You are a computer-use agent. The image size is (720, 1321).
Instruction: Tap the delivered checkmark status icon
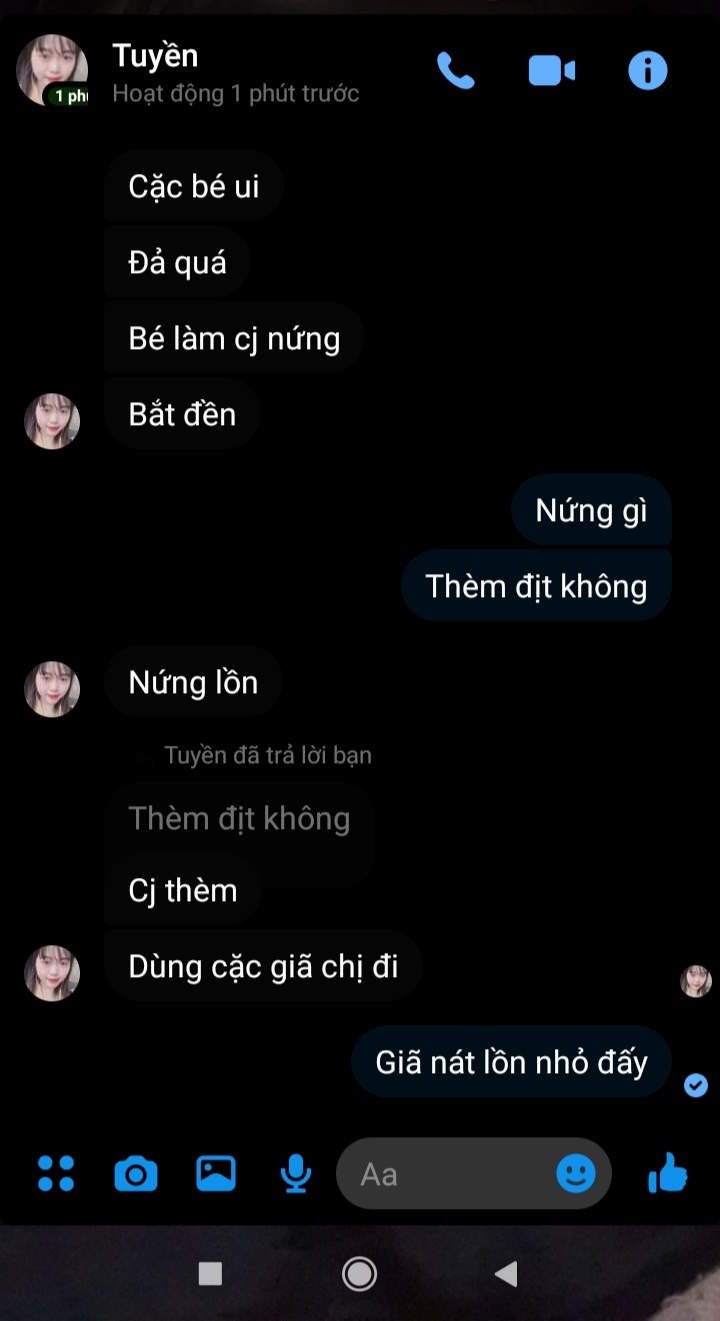coord(696,1085)
